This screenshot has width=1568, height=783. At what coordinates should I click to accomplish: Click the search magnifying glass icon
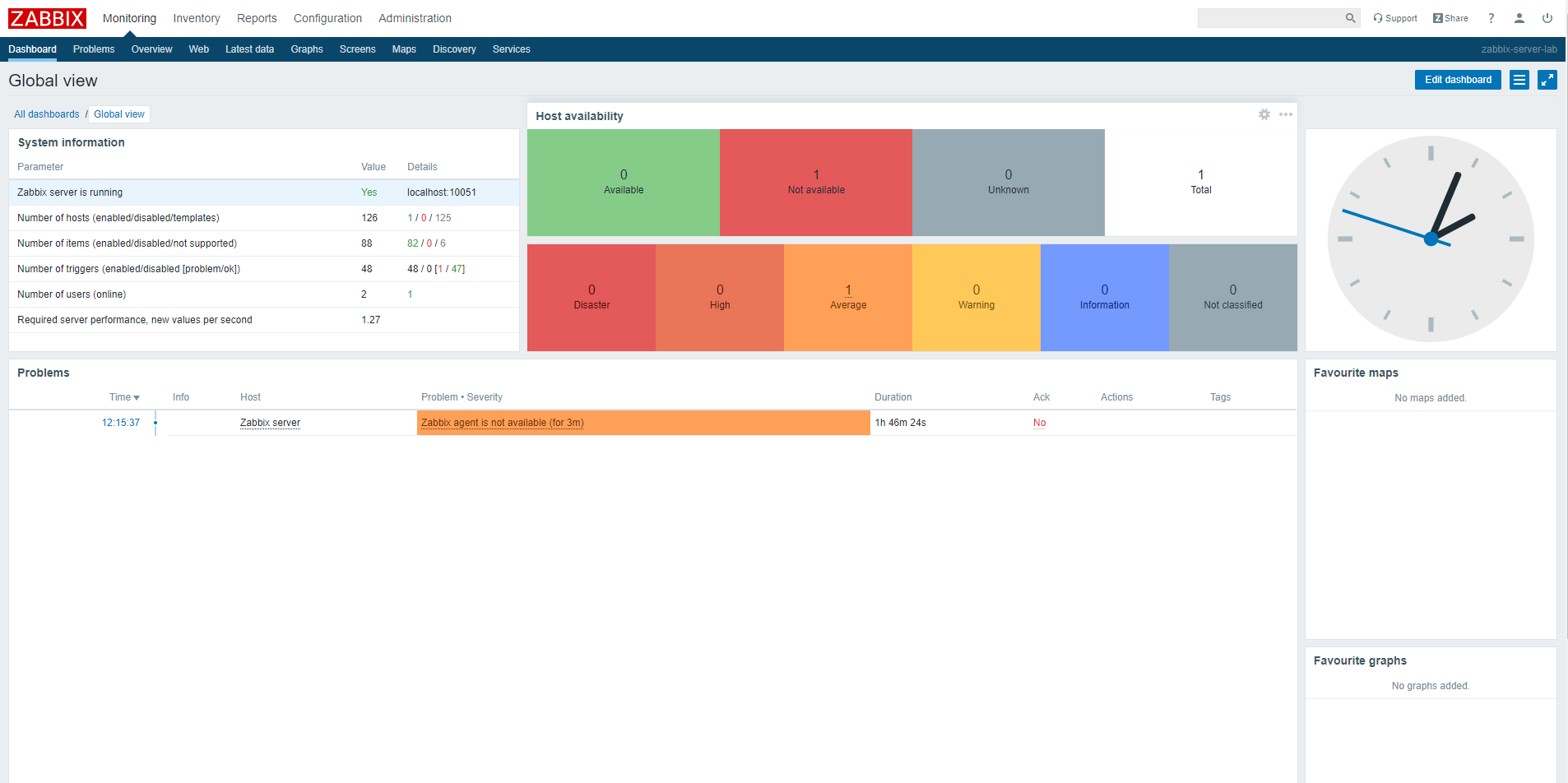coord(1350,17)
